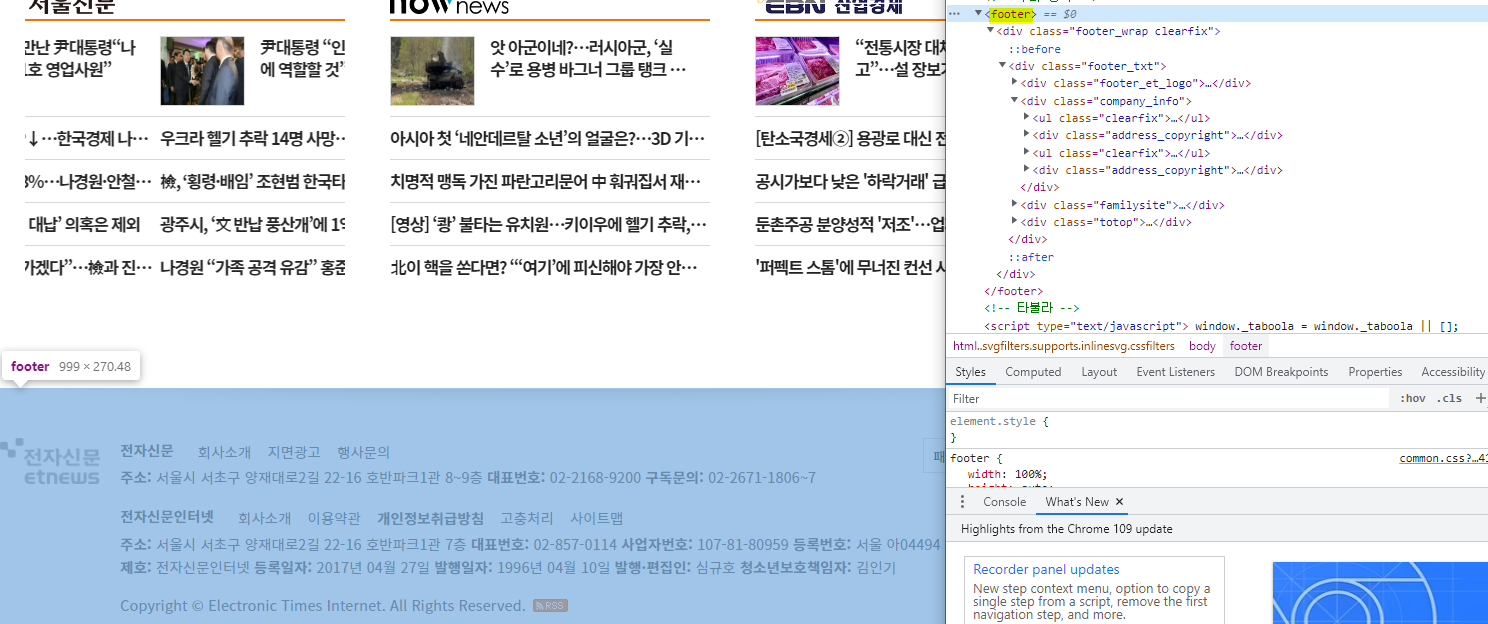Screen dimensions: 1488x624
Task: Expand the familysite div node
Action: point(1014,205)
